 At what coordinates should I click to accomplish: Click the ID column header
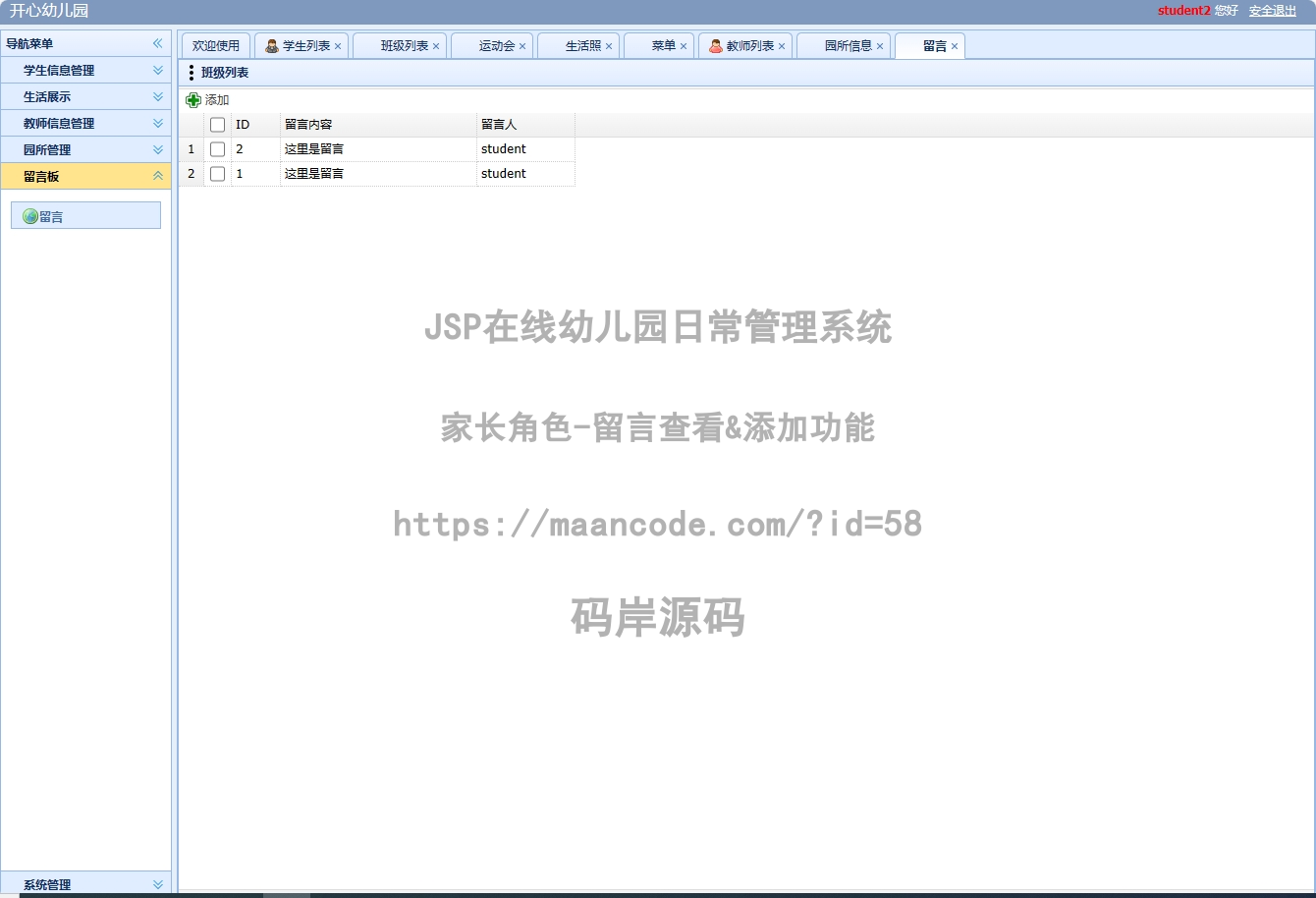pos(255,125)
